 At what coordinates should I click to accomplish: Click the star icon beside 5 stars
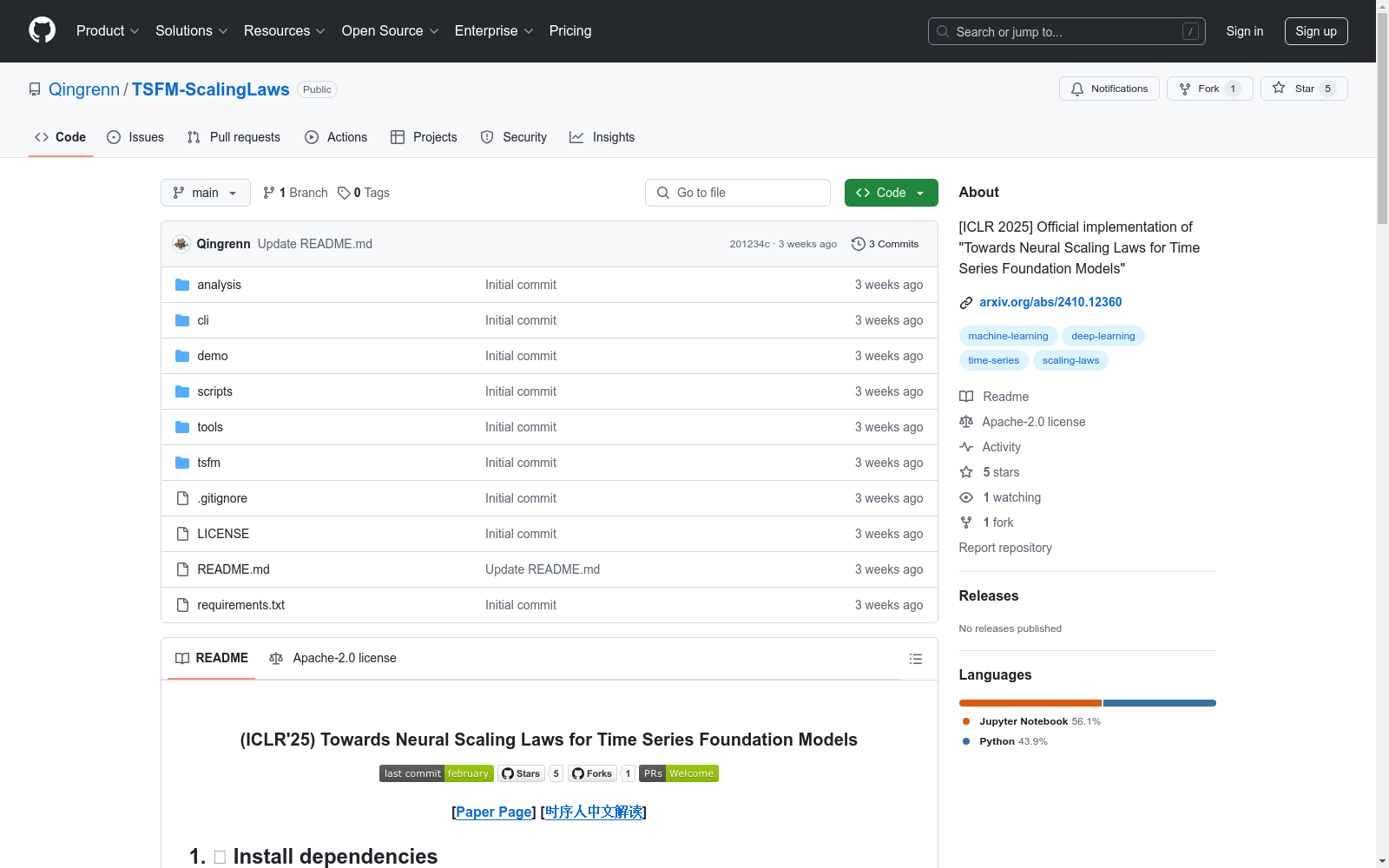966,472
